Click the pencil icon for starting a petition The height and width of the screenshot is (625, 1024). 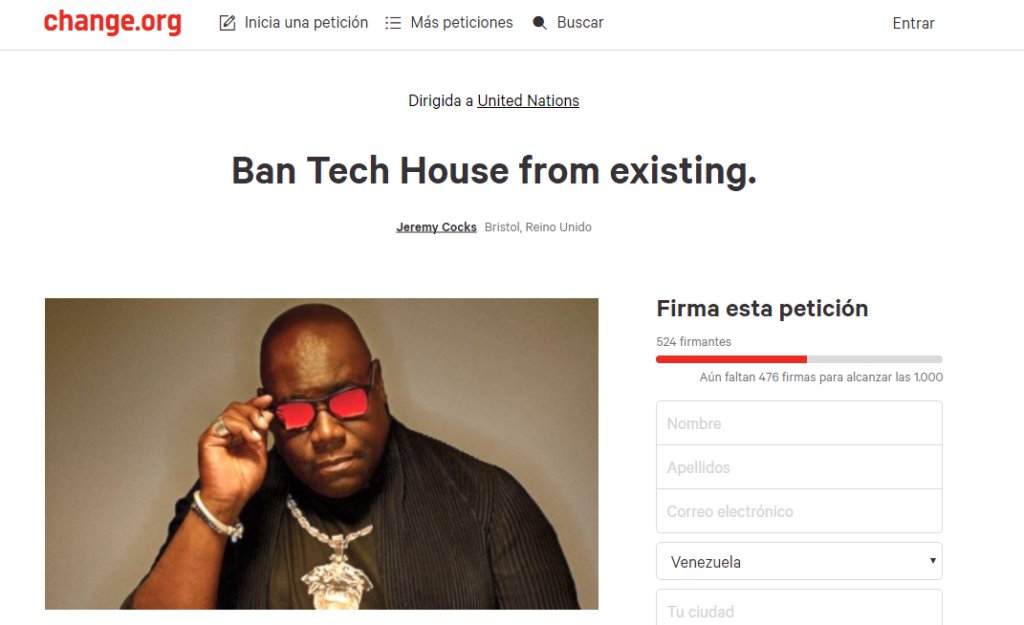(x=227, y=23)
